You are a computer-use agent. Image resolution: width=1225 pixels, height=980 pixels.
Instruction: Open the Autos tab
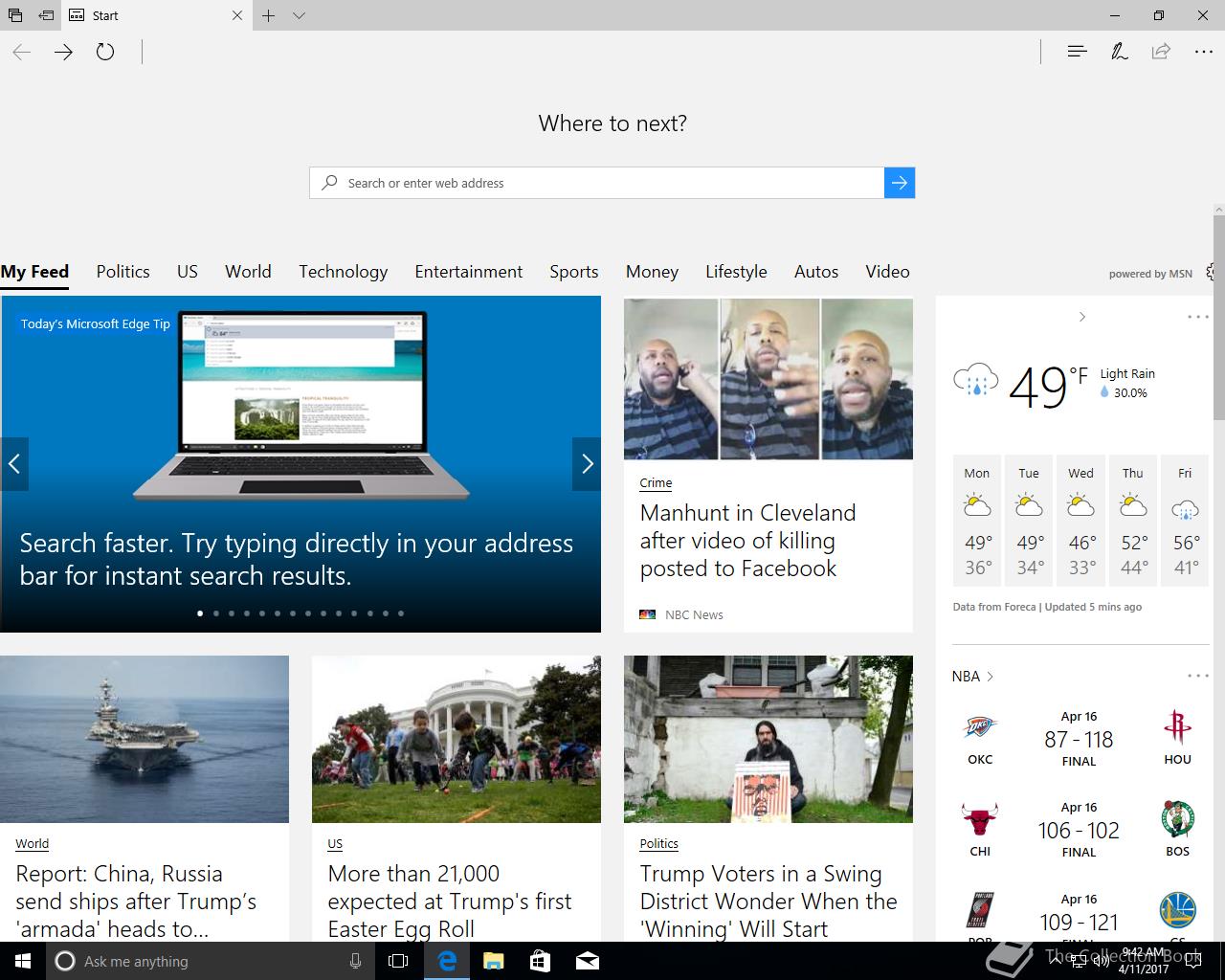816,272
